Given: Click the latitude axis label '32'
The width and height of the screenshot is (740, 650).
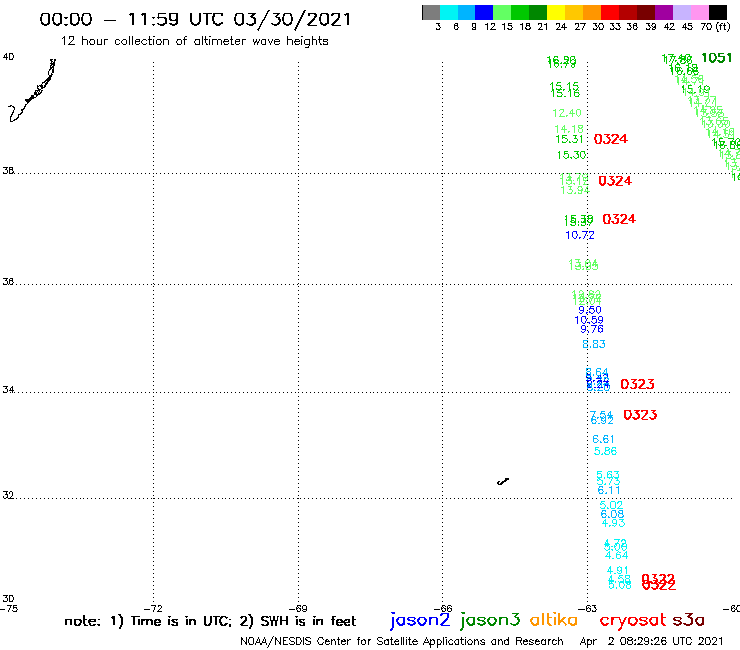Looking at the screenshot, I should (8, 495).
